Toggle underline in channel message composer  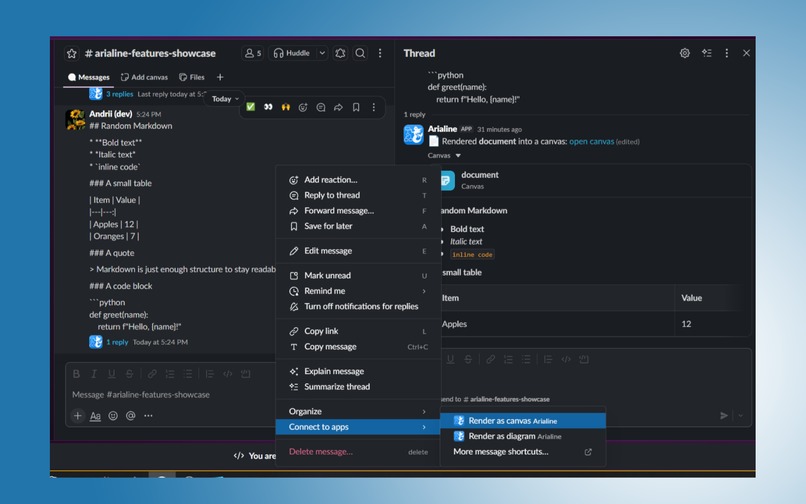coord(112,374)
